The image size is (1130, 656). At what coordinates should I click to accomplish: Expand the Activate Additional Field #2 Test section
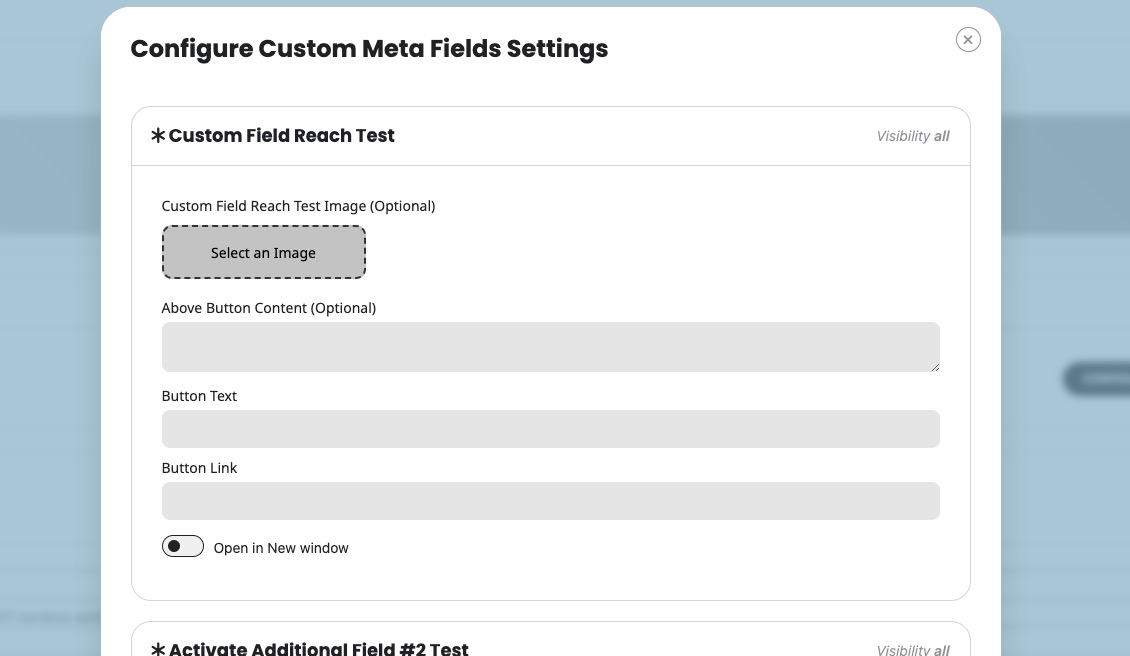pyautogui.click(x=551, y=640)
